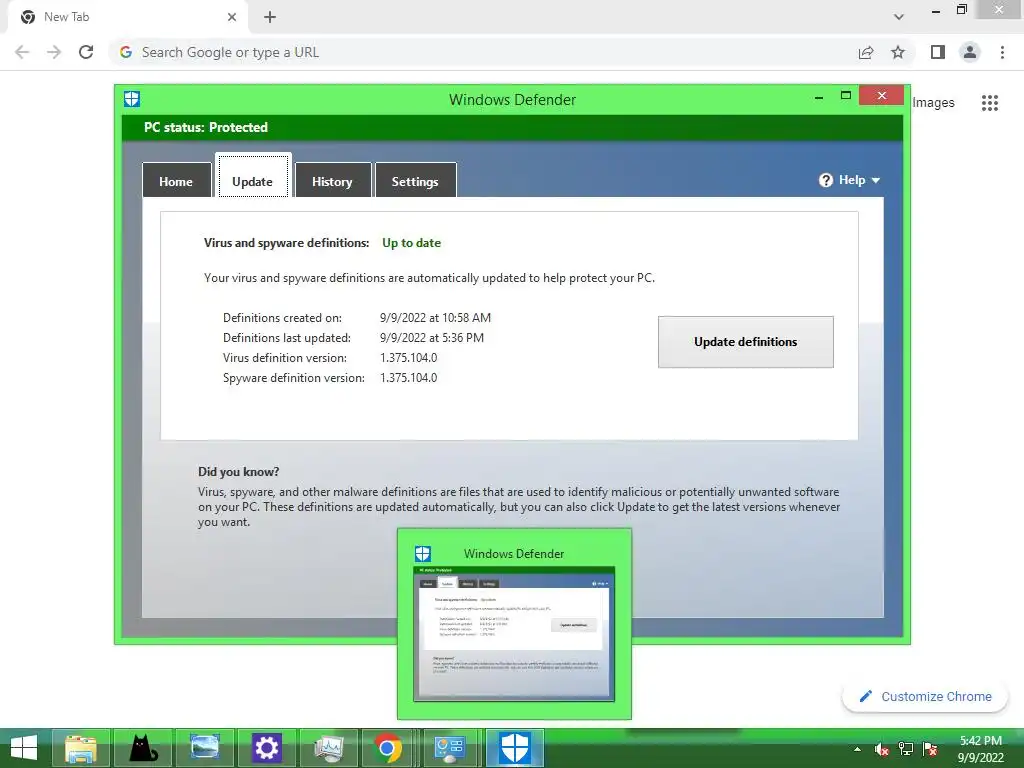Open the purple gear settings app in taskbar
Screen dimensions: 1024x768
(x=266, y=748)
